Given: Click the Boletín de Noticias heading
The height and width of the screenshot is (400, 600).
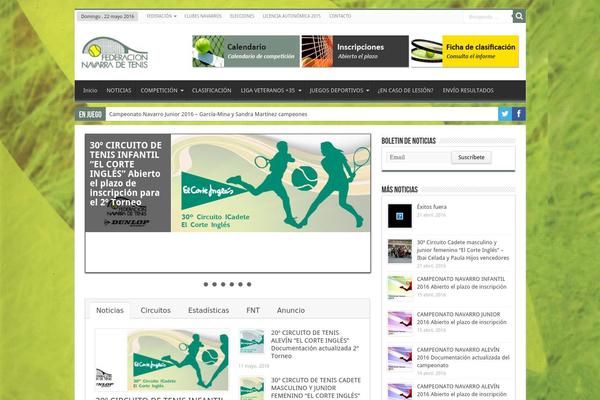Looking at the screenshot, I should click(409, 141).
